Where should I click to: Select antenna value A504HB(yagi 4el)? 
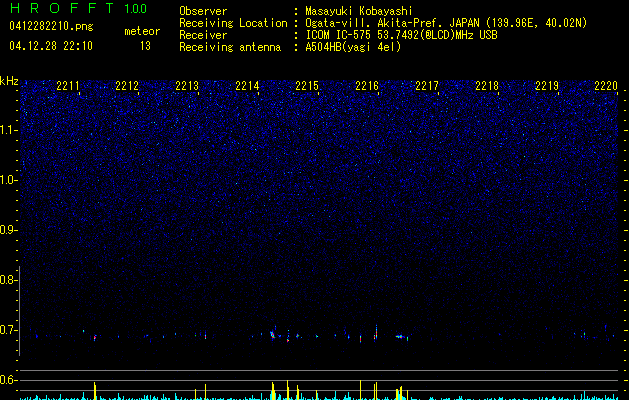point(353,47)
